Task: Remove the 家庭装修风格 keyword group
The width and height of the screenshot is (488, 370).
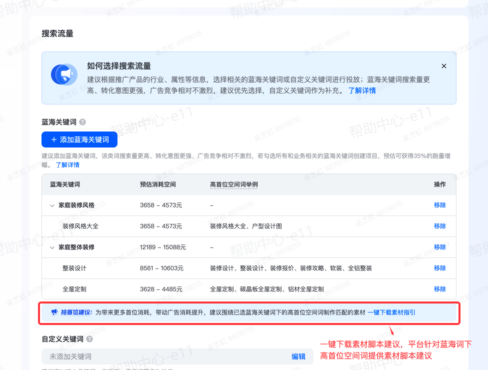Action: [440, 205]
